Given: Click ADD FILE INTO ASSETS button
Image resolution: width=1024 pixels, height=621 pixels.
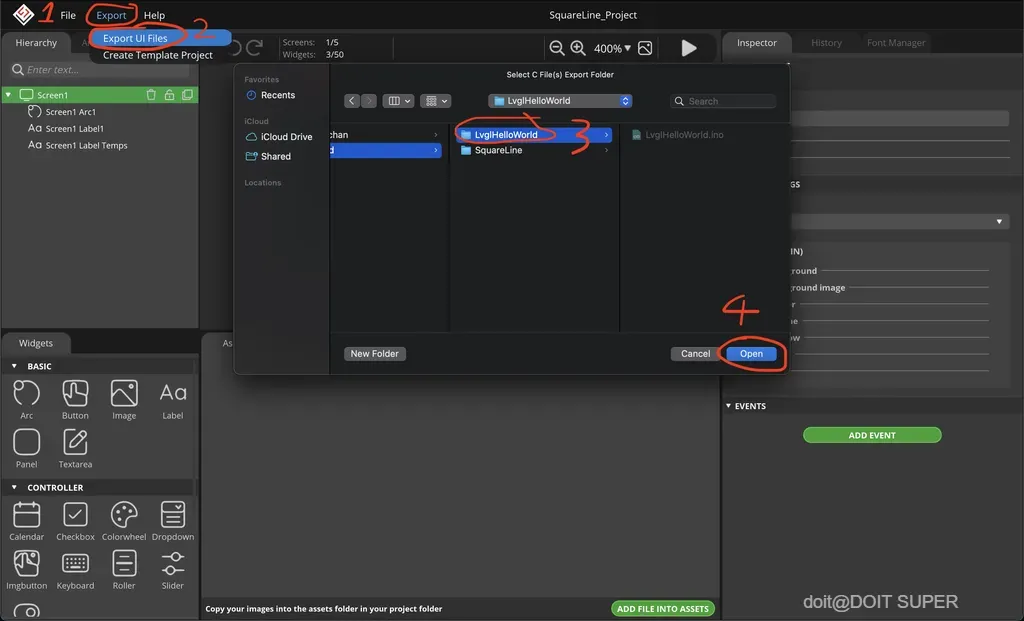Looking at the screenshot, I should [663, 609].
